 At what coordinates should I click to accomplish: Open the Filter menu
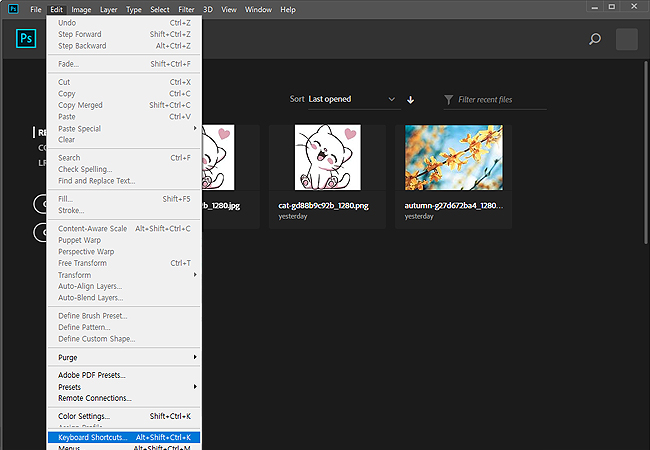coord(186,9)
